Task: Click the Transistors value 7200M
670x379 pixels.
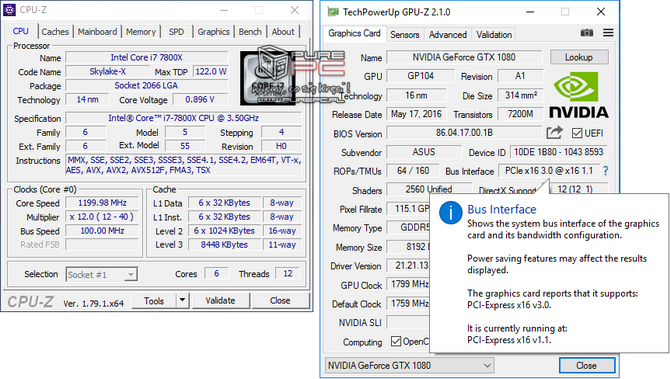Action: tap(521, 114)
